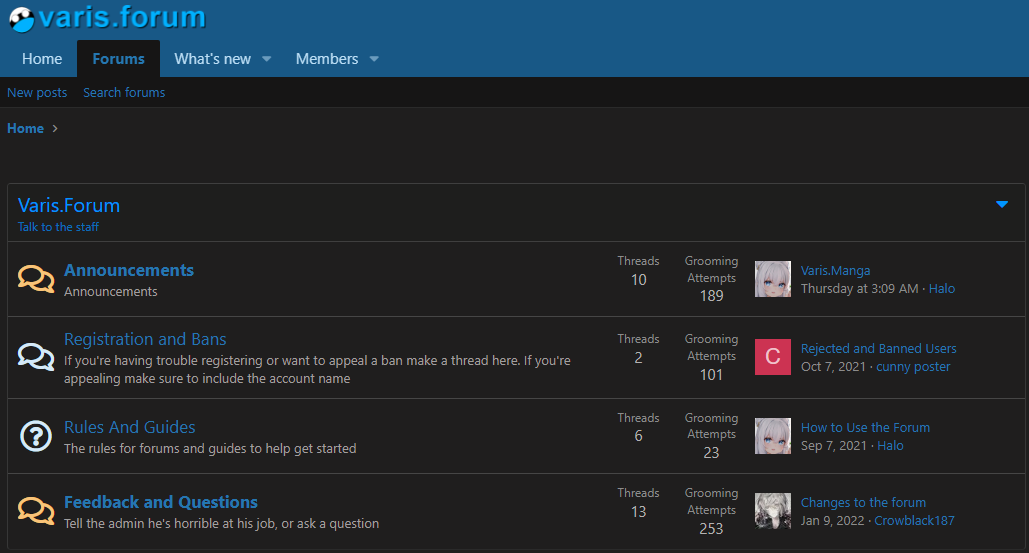Image resolution: width=1029 pixels, height=553 pixels.
Task: Open the Home breadcrumb link
Action: point(26,128)
